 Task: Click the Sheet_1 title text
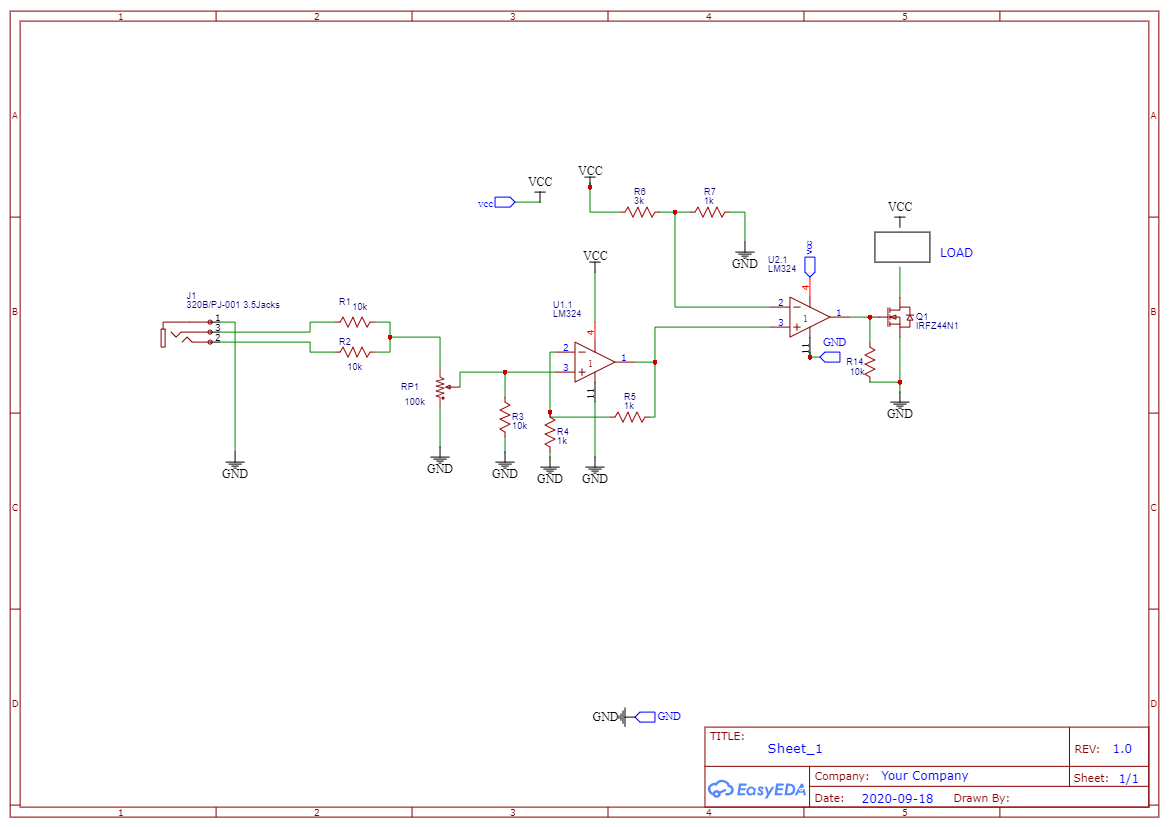pyautogui.click(x=795, y=749)
